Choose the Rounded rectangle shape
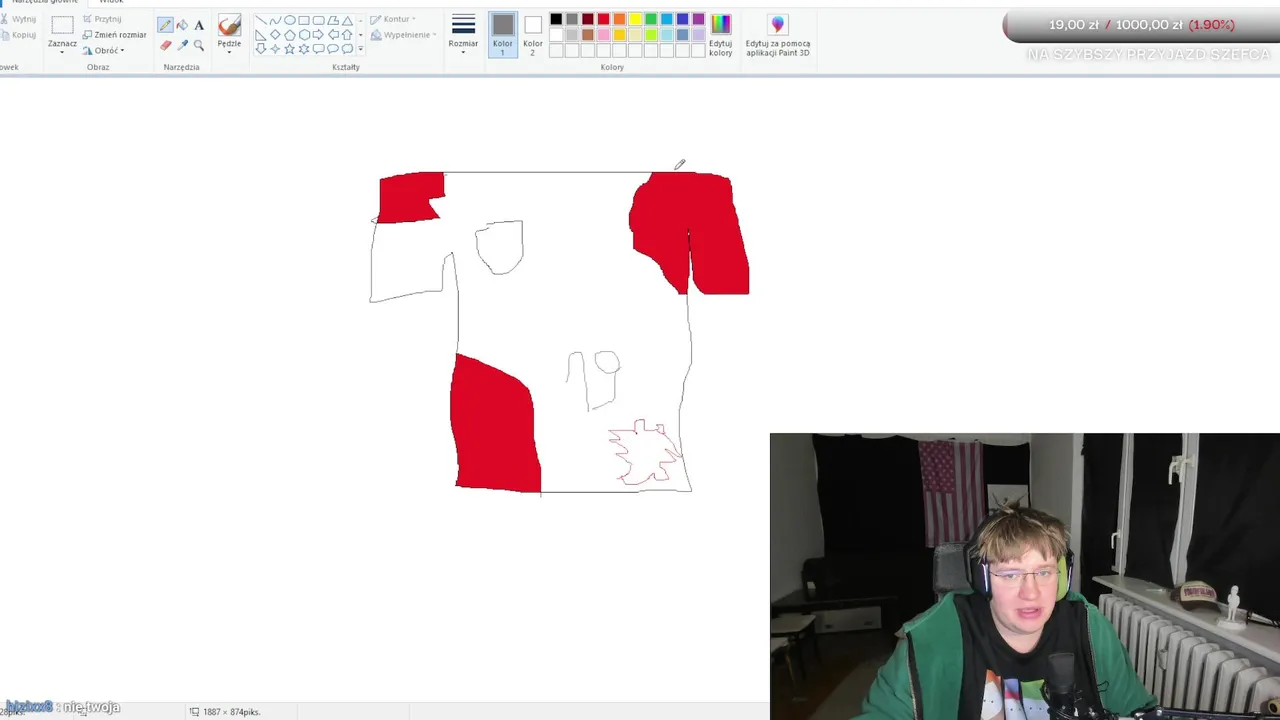Image resolution: width=1280 pixels, height=720 pixels. tap(318, 20)
